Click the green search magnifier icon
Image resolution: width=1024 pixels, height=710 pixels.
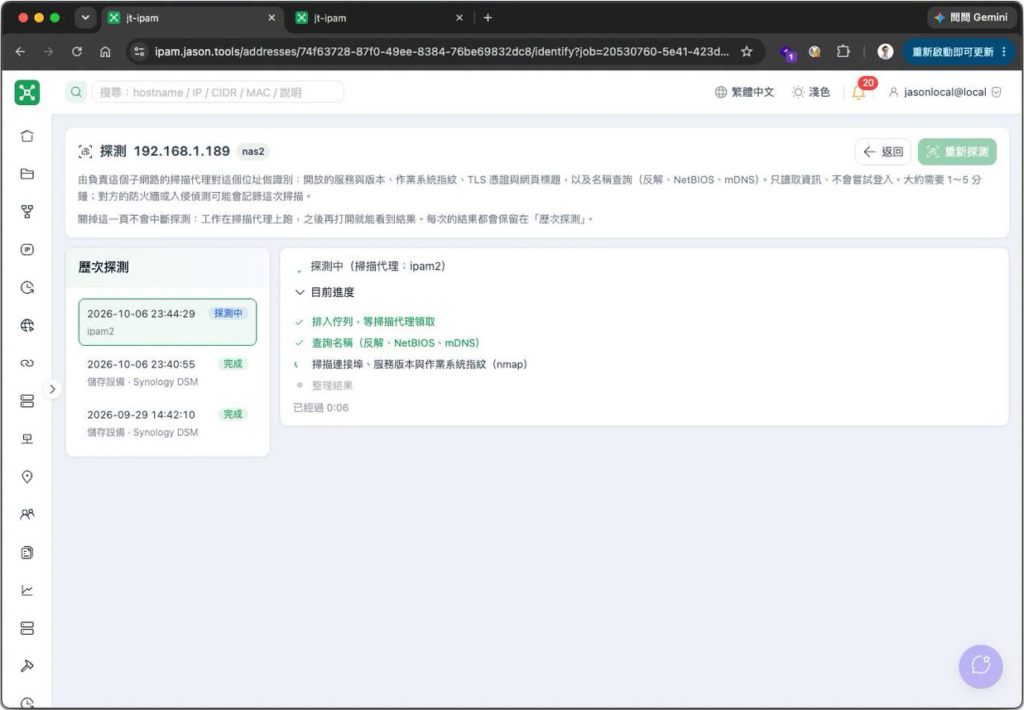tap(76, 92)
